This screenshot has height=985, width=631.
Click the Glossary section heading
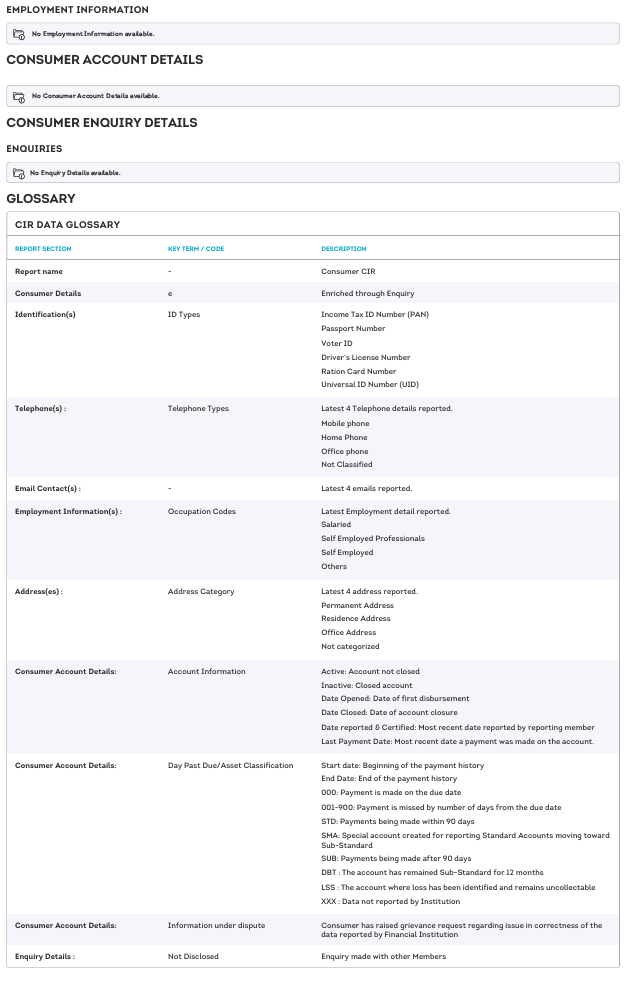coord(41,199)
